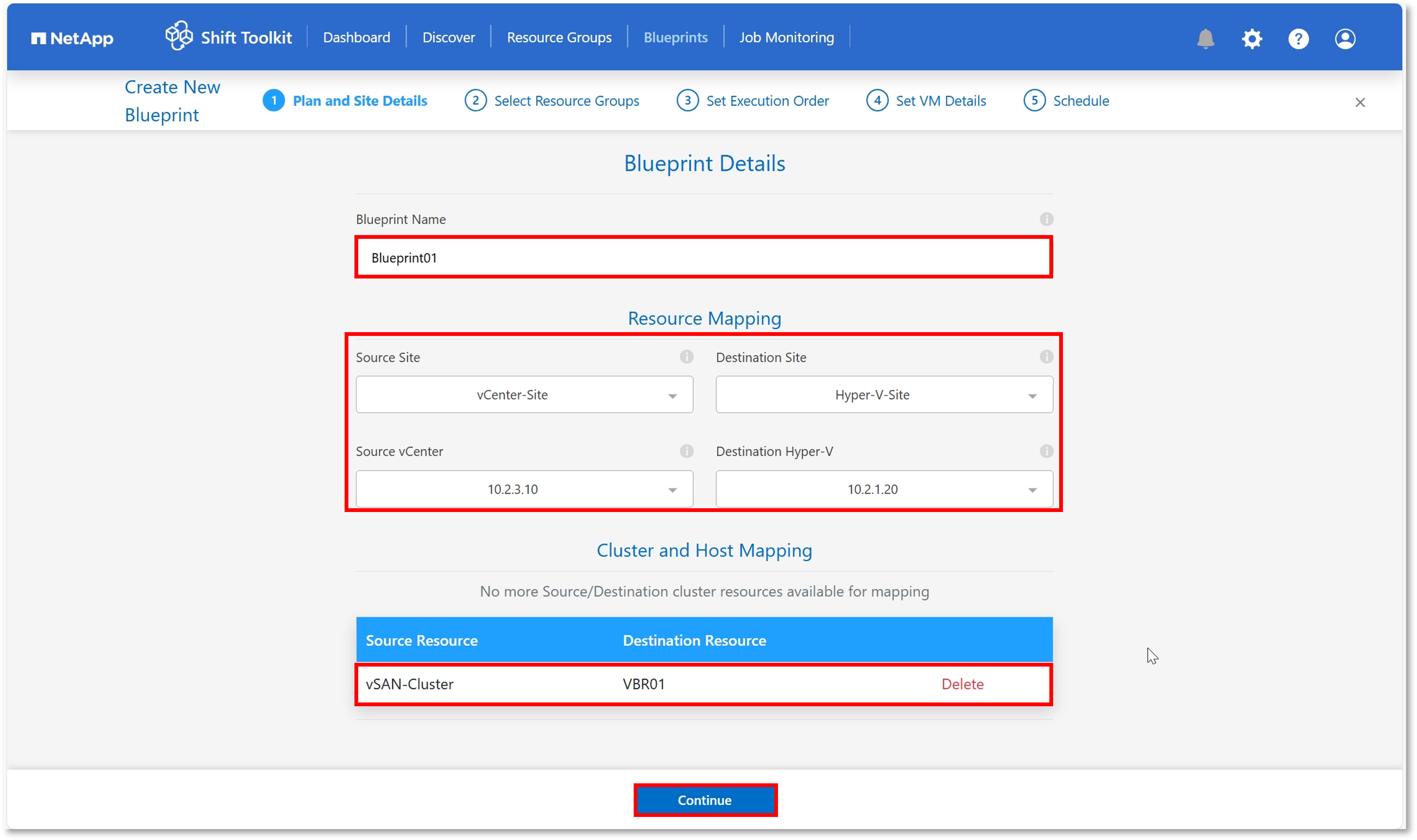Close the Create New Blueprint wizard
The height and width of the screenshot is (840, 1417).
1360,102
